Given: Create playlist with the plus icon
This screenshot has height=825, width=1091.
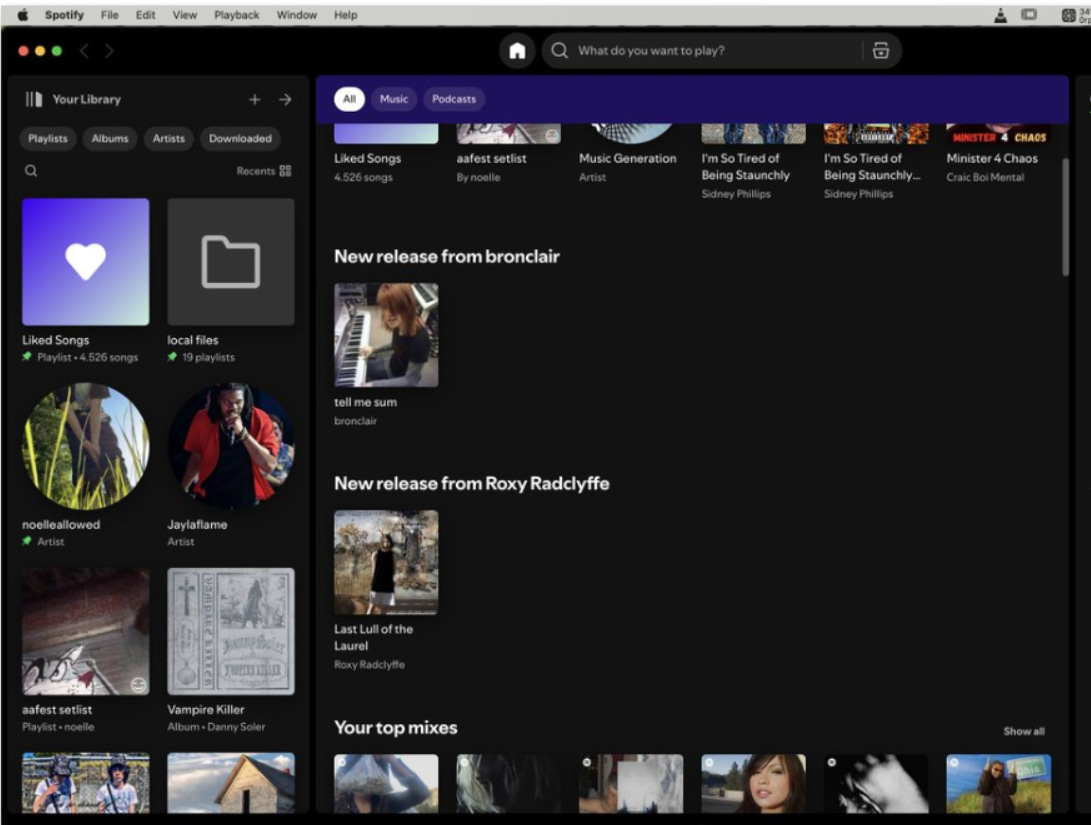Looking at the screenshot, I should 255,99.
